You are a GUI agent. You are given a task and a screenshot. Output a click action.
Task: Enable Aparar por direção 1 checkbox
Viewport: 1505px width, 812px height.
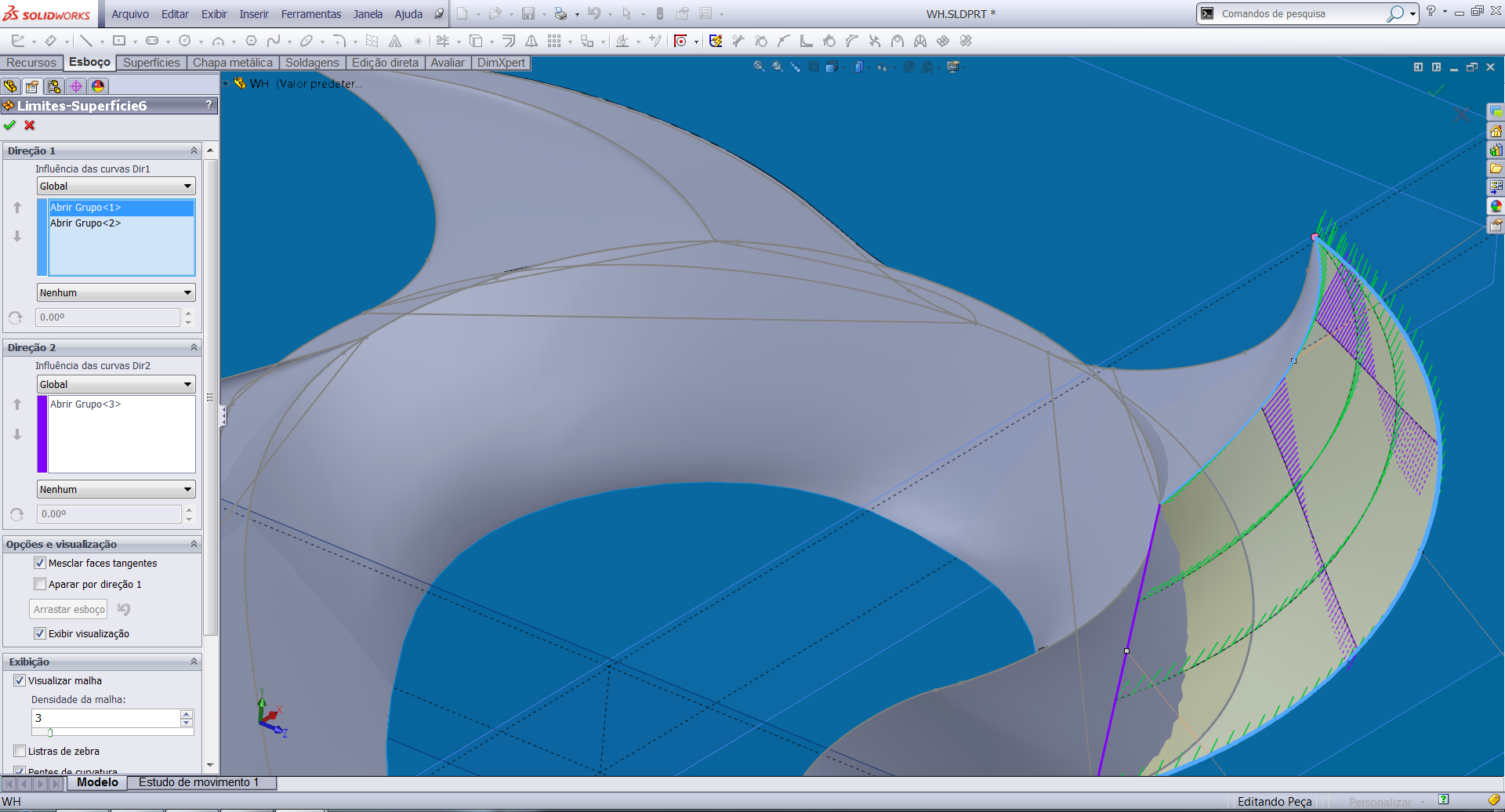click(40, 584)
